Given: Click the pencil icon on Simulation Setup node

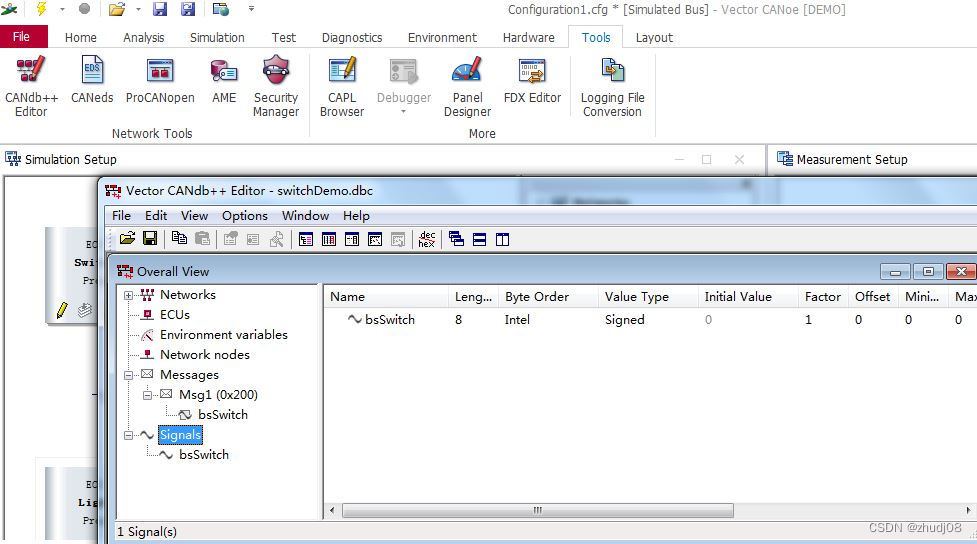Looking at the screenshot, I should click(x=62, y=310).
